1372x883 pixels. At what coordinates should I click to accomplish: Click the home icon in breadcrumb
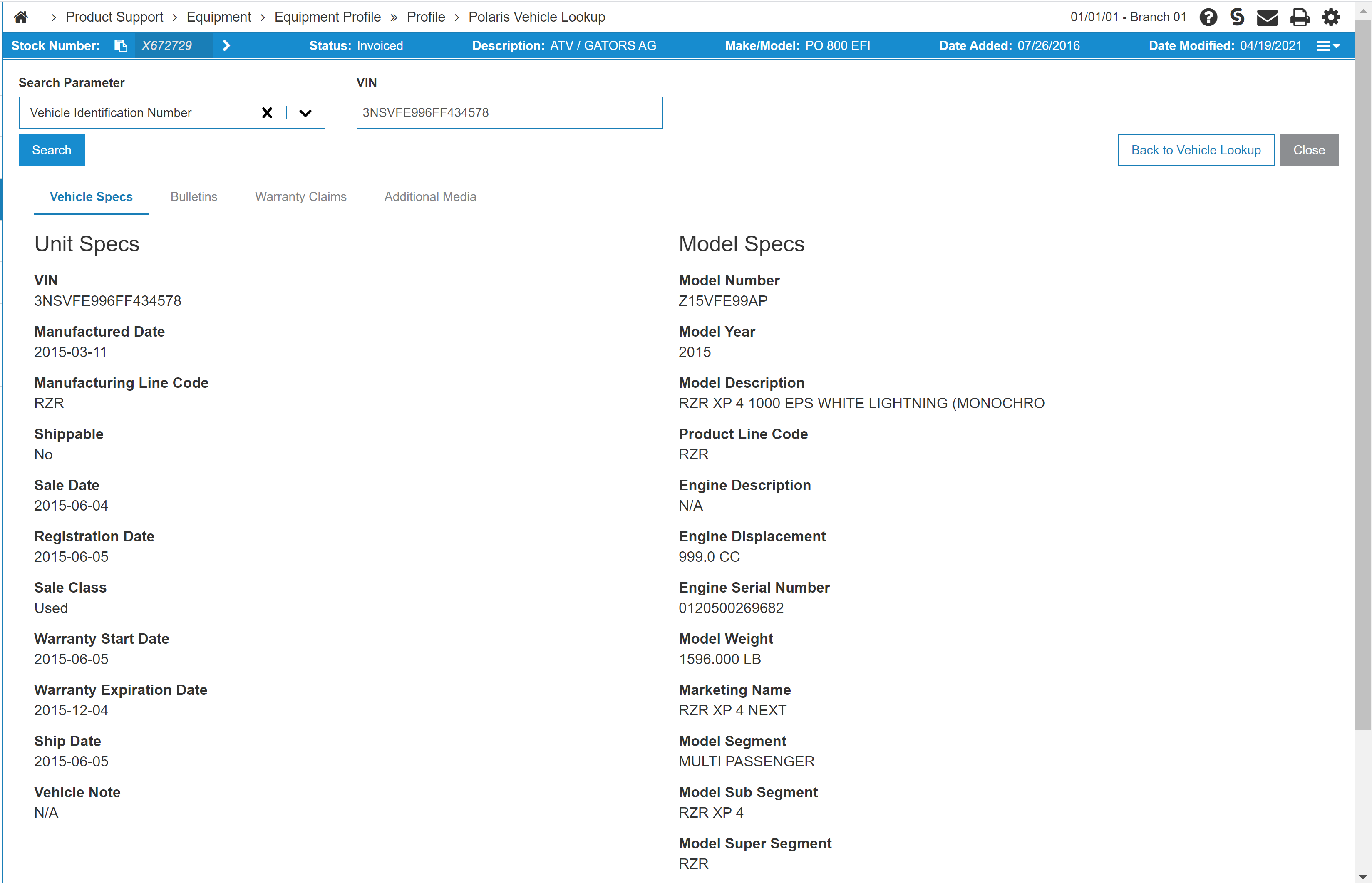point(21,17)
